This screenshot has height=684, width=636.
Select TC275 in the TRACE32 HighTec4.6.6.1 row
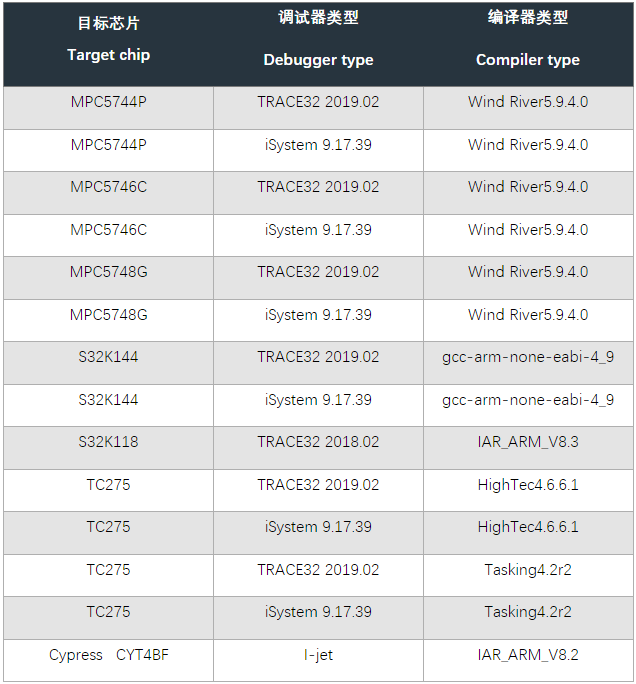coord(108,485)
